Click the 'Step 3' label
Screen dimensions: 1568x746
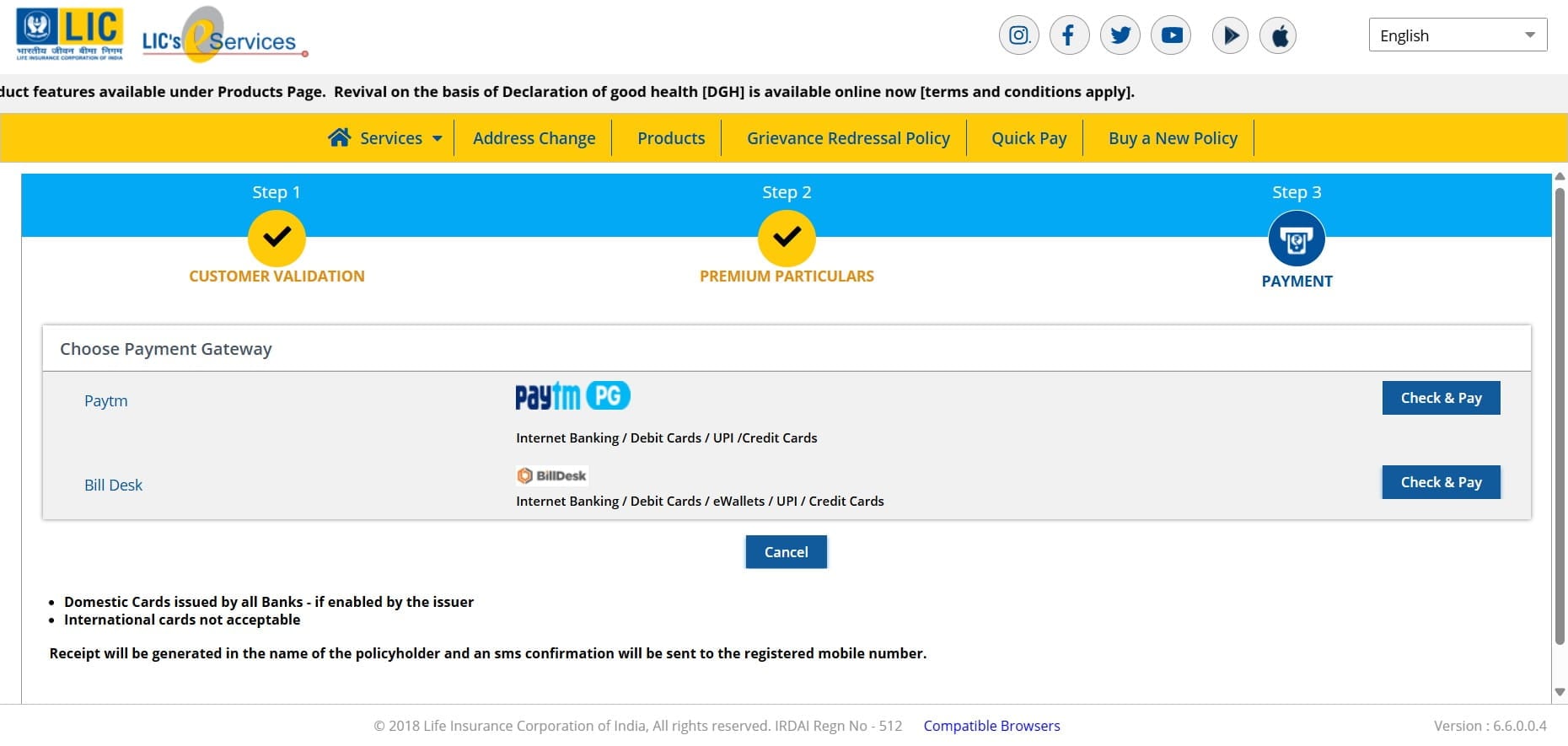click(1297, 192)
